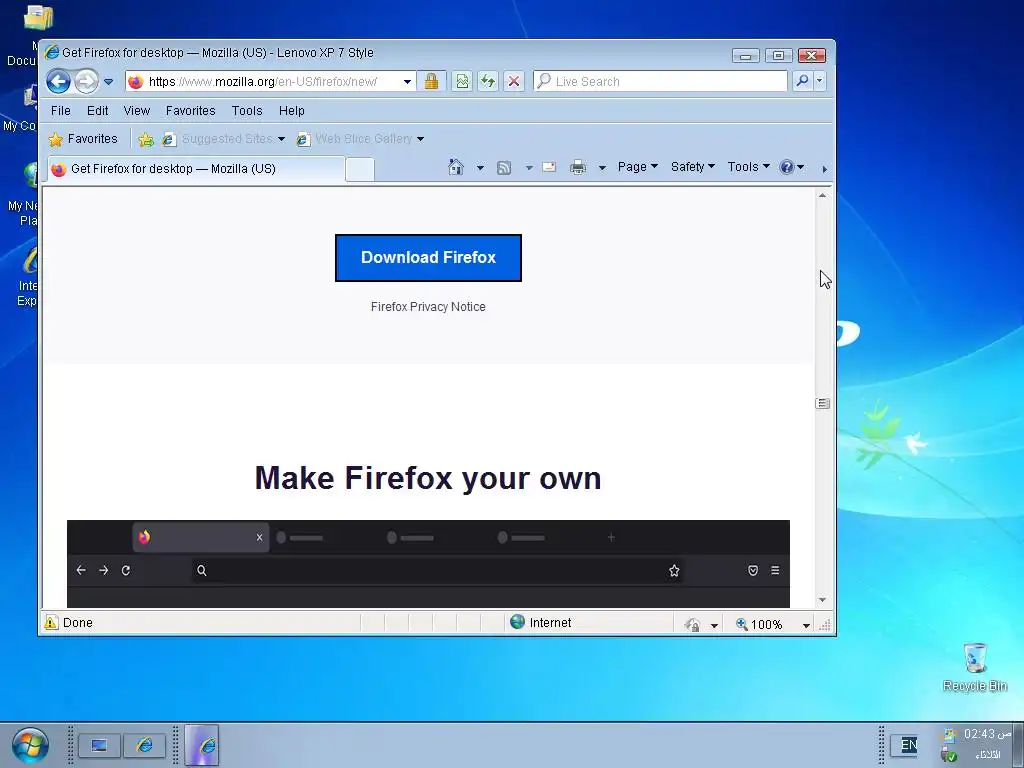
Task: Click the status bar warning icon
Action: (x=51, y=622)
